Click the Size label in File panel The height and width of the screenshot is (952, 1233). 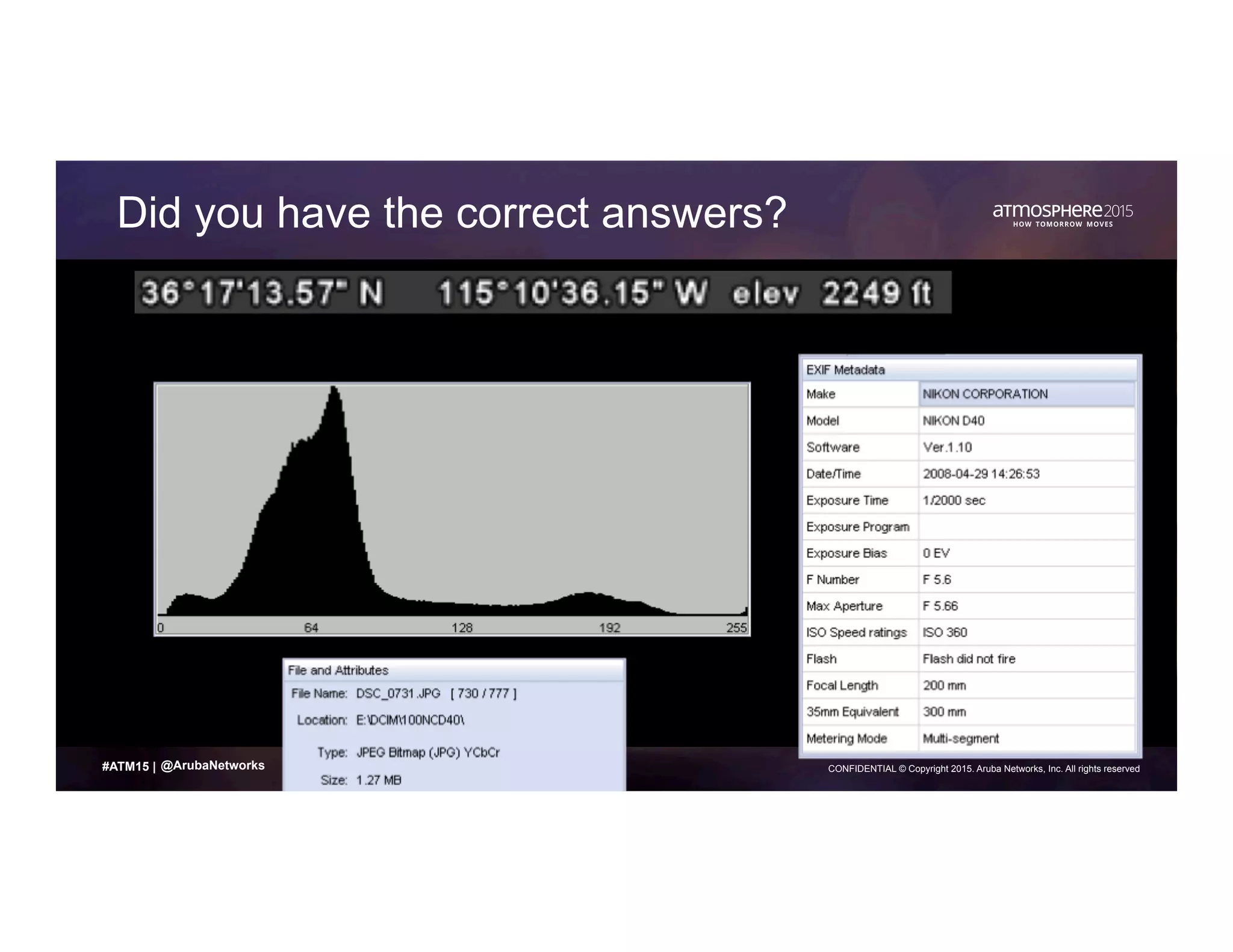click(x=334, y=780)
